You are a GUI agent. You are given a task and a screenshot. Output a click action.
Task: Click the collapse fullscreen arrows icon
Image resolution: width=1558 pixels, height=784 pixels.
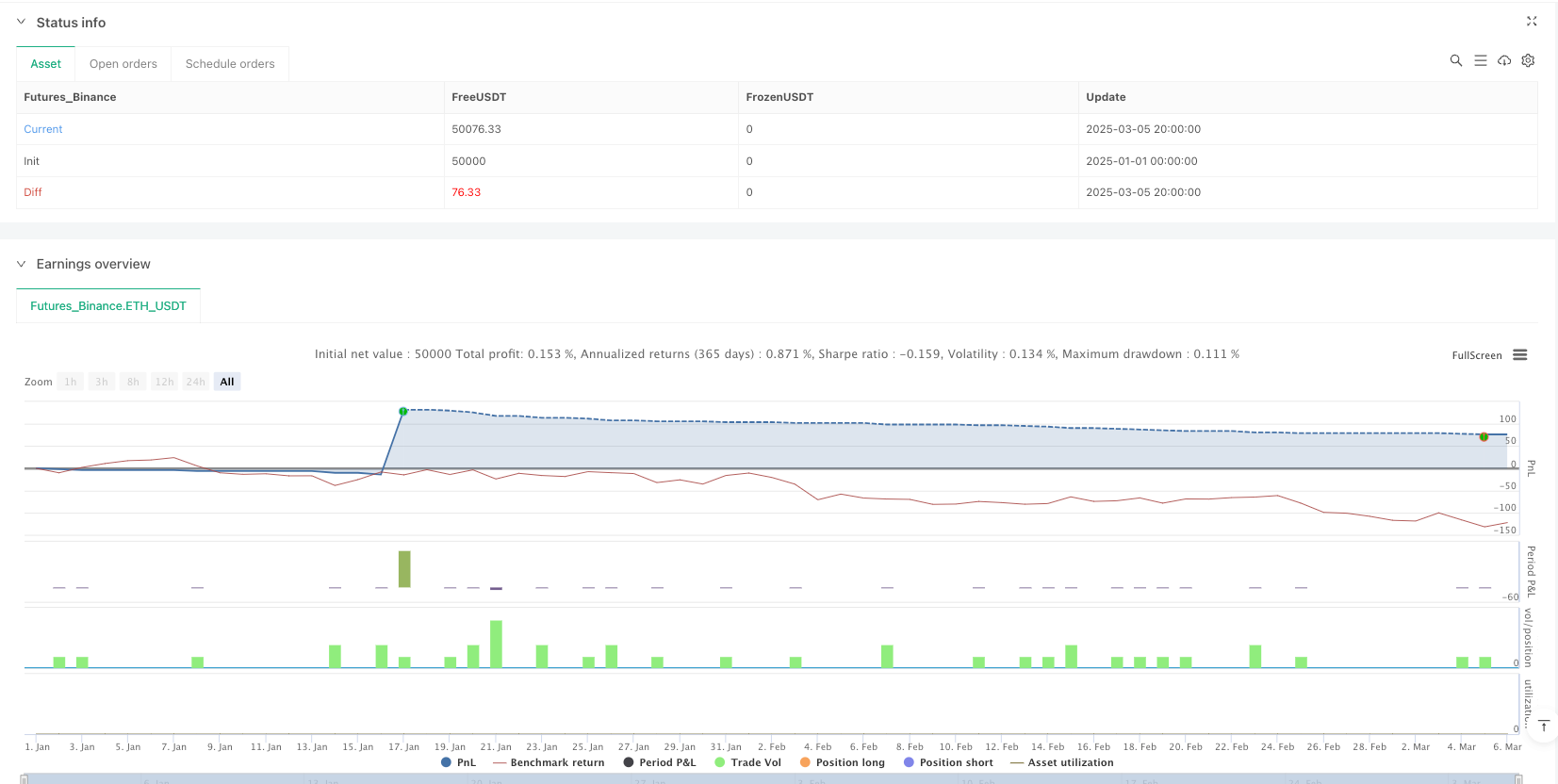point(1532,21)
